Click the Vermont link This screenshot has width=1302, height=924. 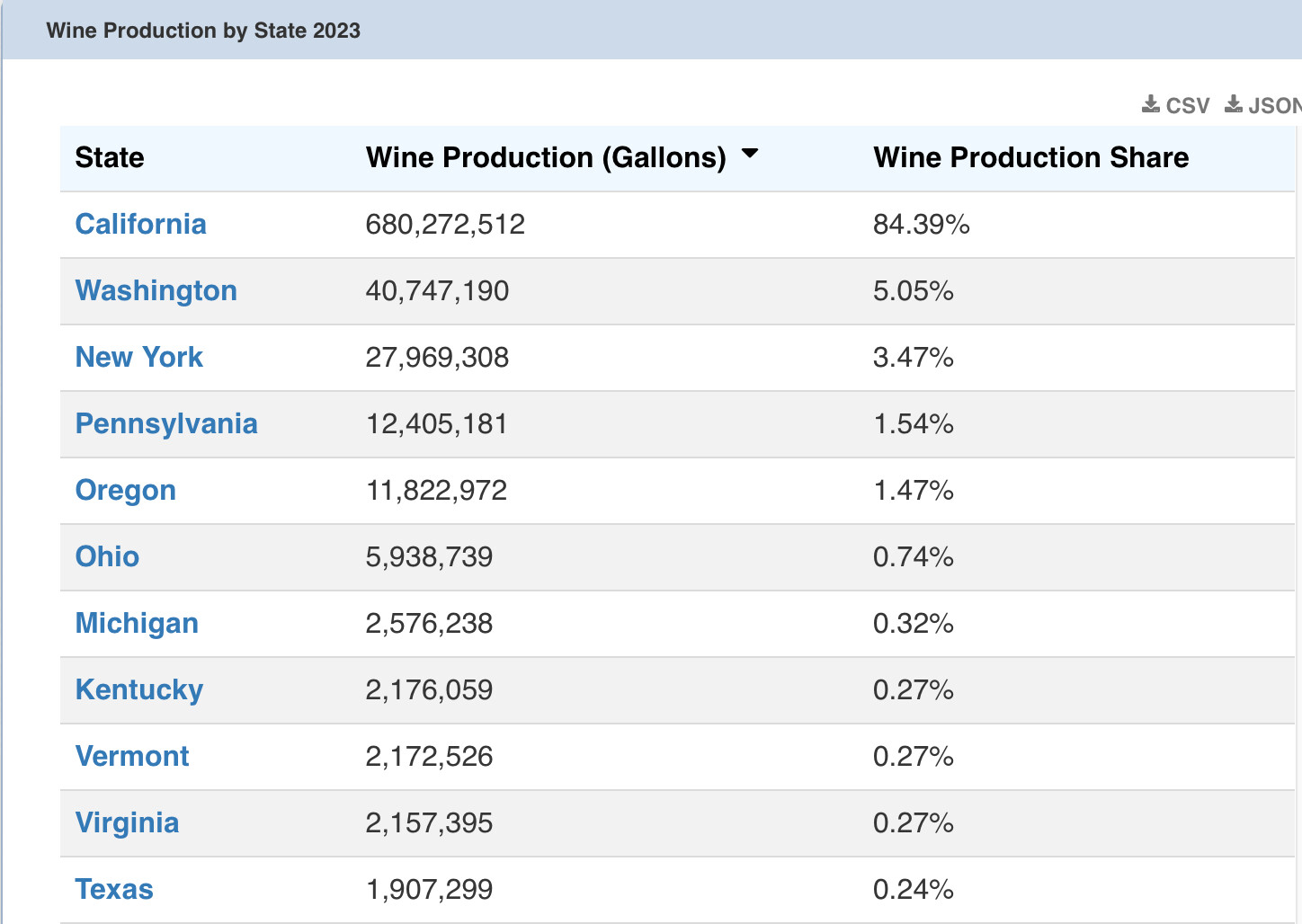[132, 756]
